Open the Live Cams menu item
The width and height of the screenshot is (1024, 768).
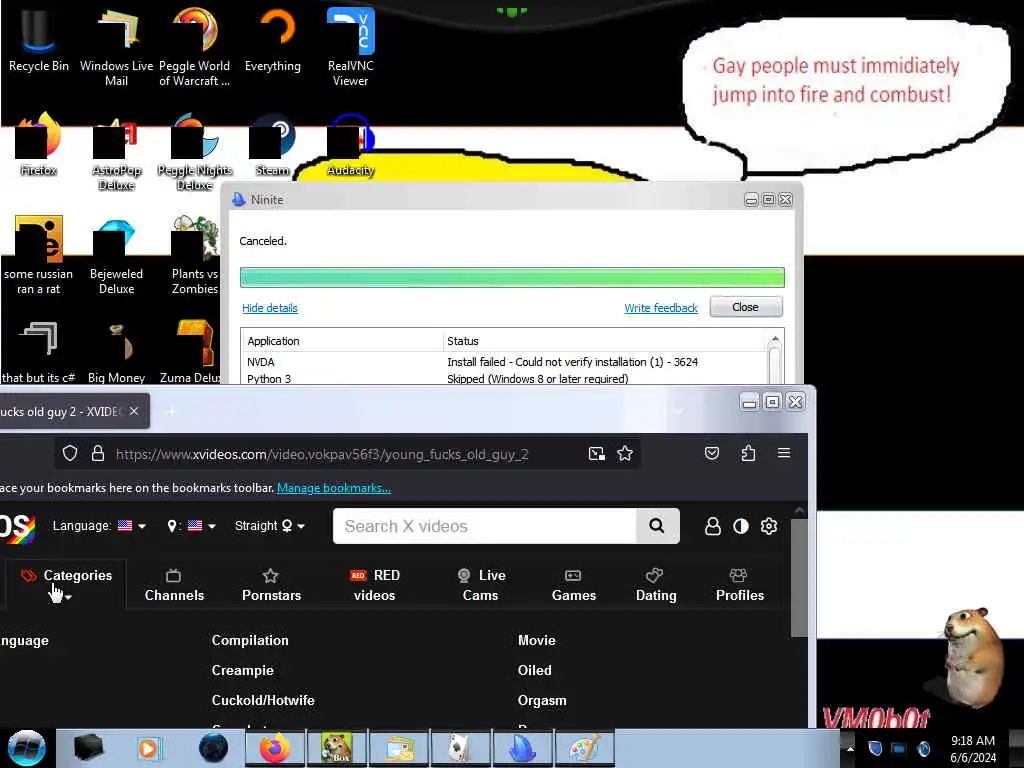[481, 585]
